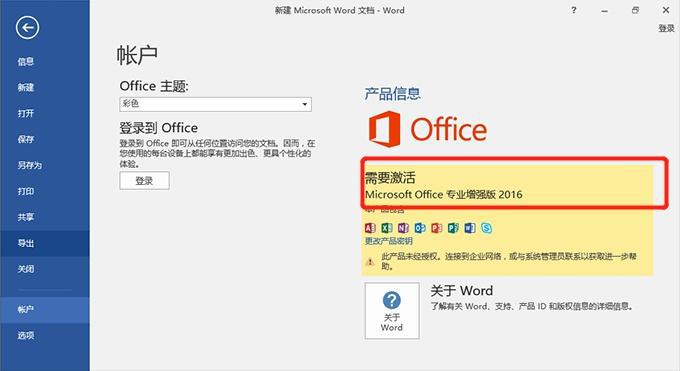This screenshot has width=680, height=371.
Task: Click the PowerPoint app icon
Action: coord(437,228)
